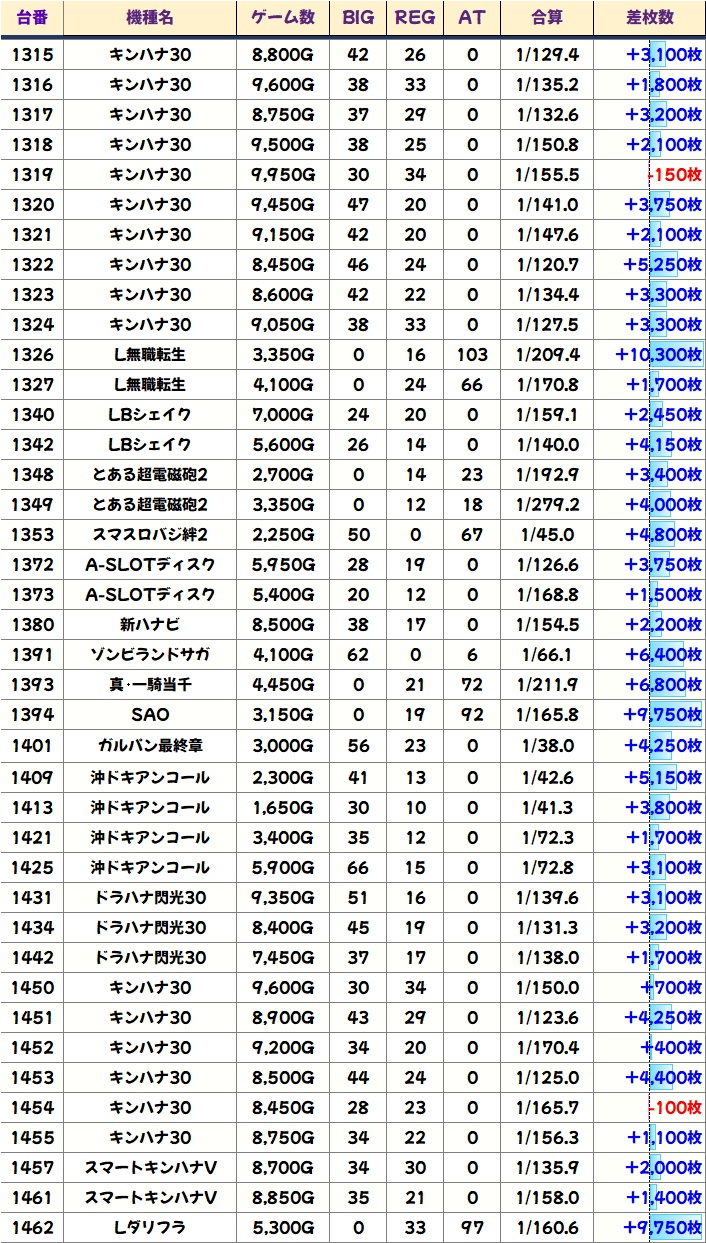Select the AT column header
This screenshot has width=706, height=1243.
[x=472, y=18]
